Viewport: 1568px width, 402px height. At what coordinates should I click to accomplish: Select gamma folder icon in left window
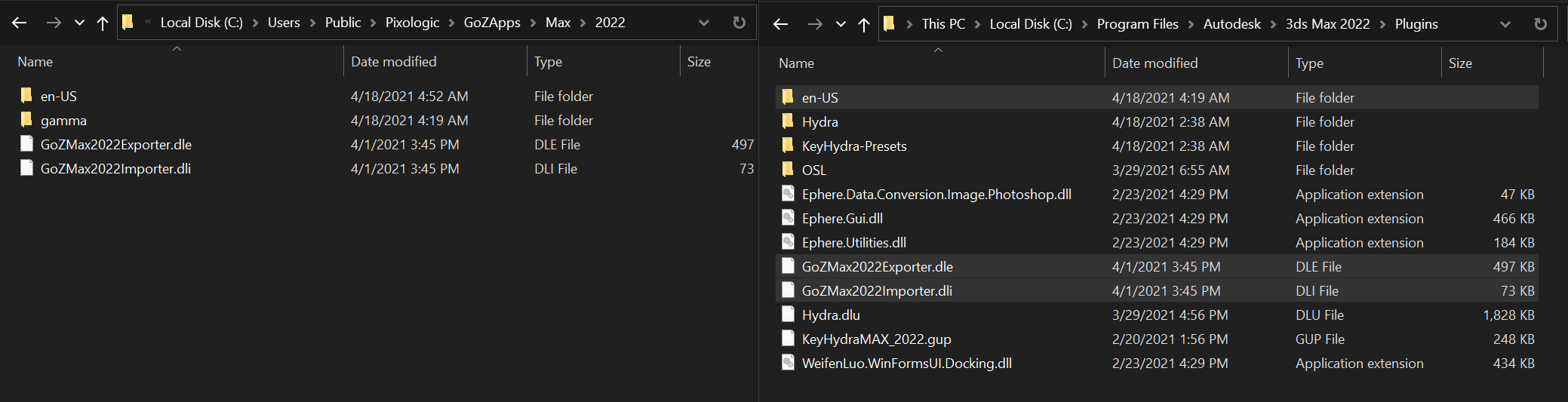pyautogui.click(x=26, y=119)
